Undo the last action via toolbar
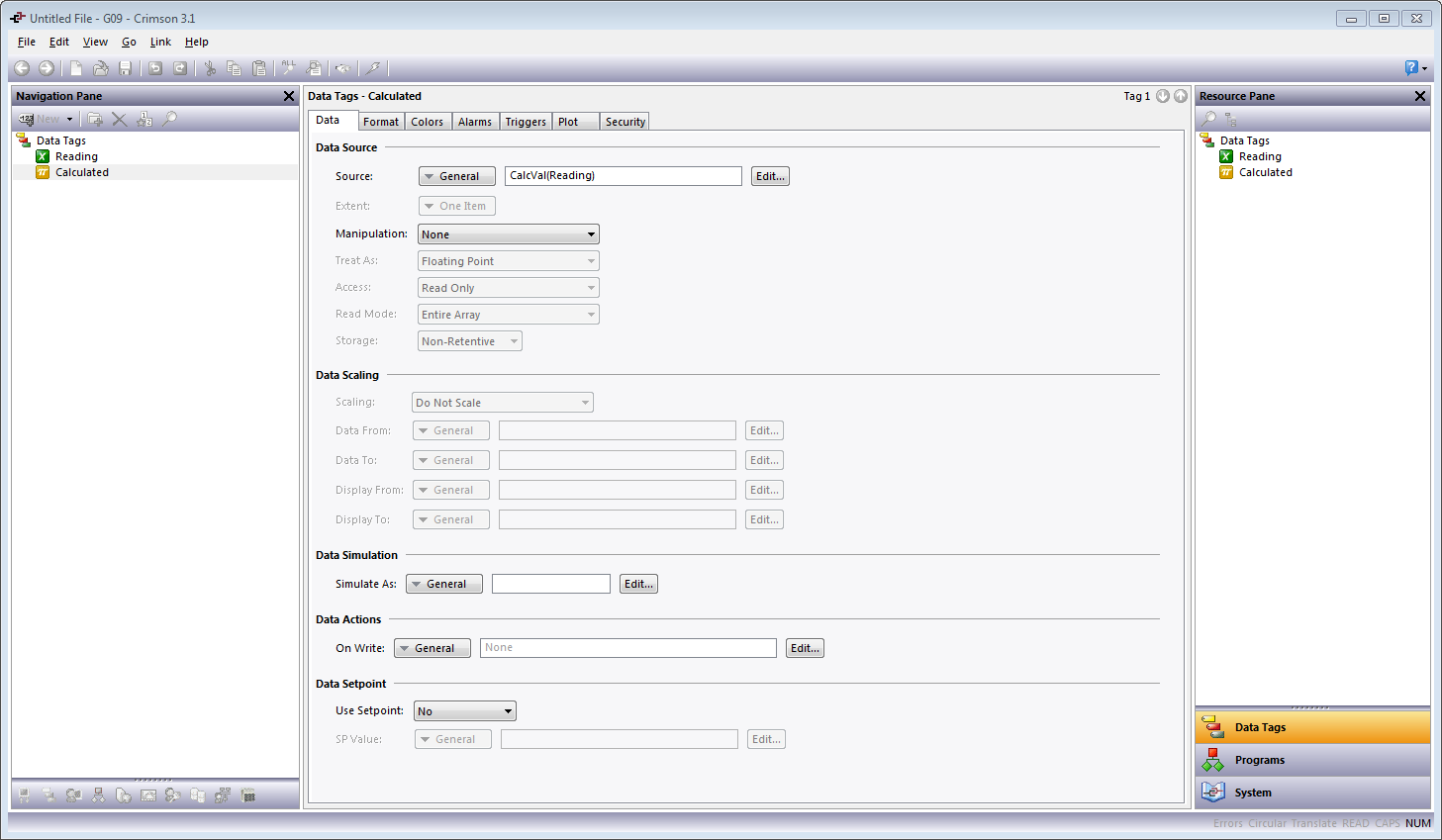This screenshot has height=840, width=1442. (x=155, y=68)
